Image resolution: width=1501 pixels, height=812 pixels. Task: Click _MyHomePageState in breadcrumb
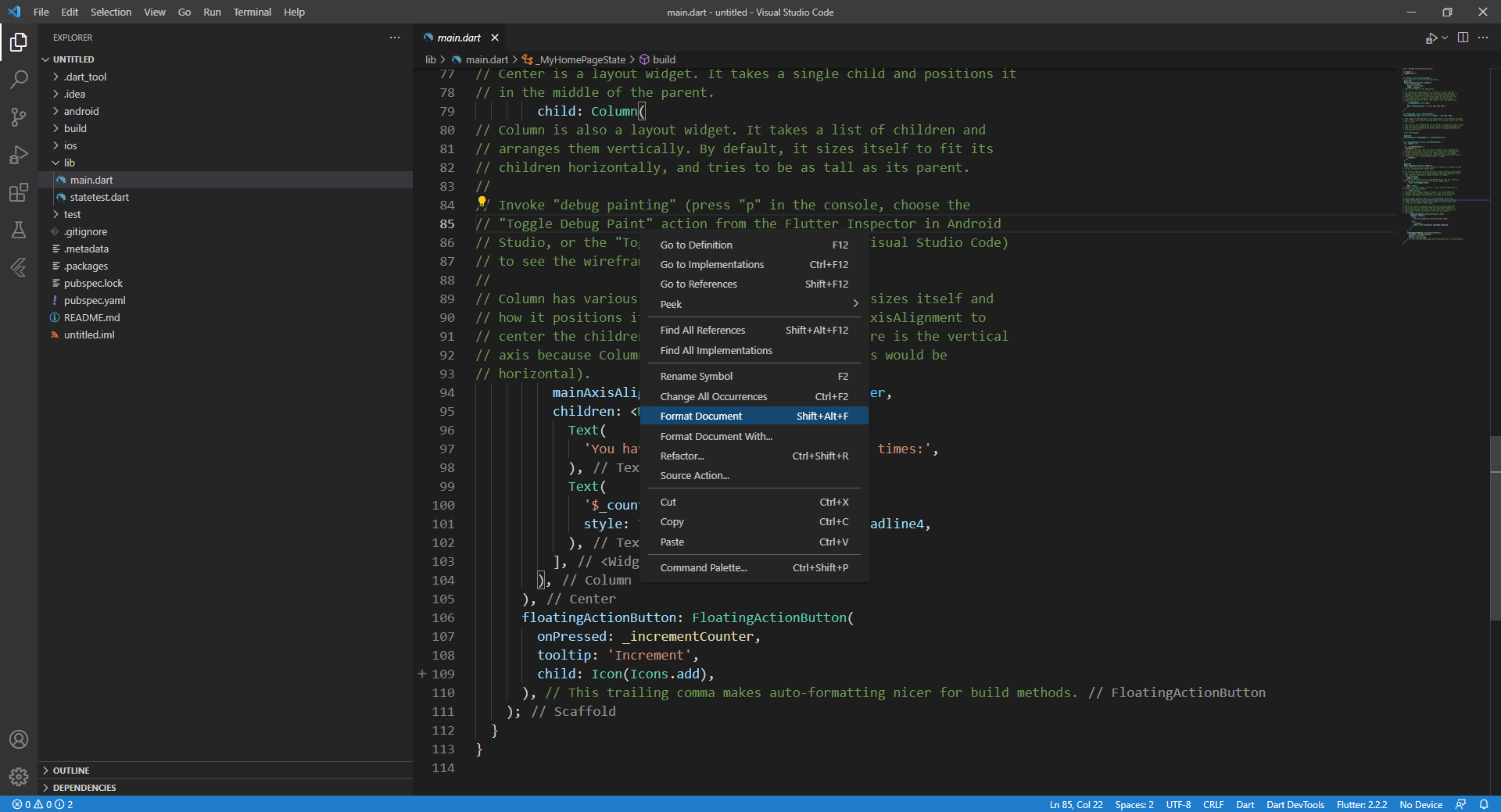[x=575, y=59]
